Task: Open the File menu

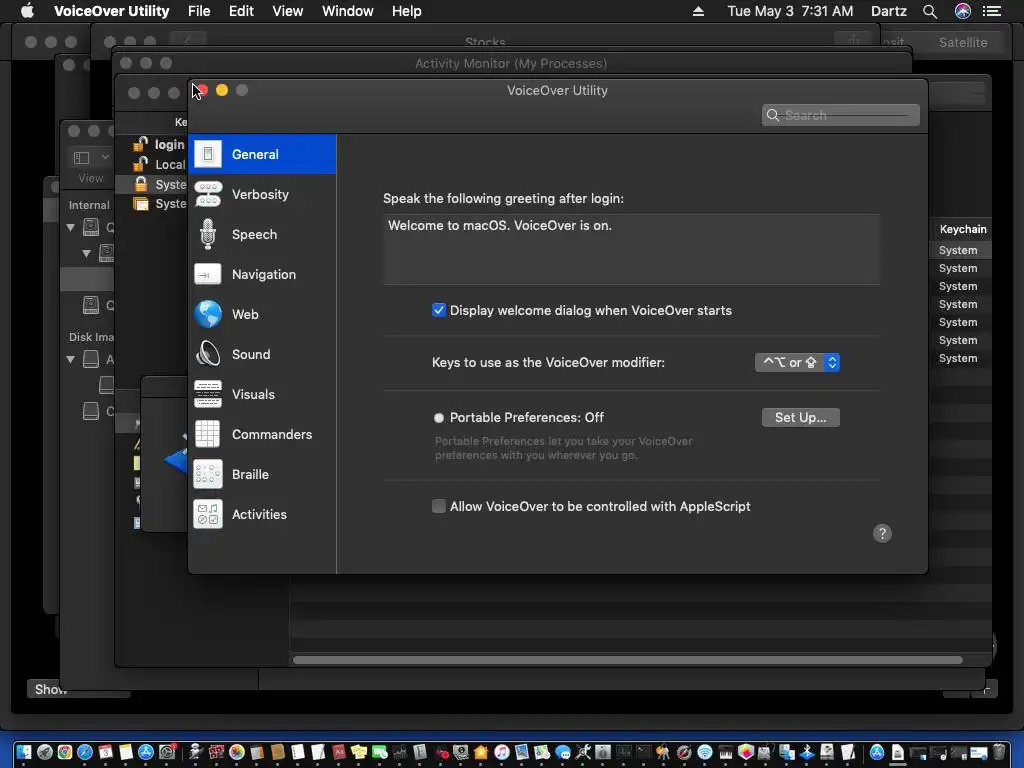Action: coord(199,11)
